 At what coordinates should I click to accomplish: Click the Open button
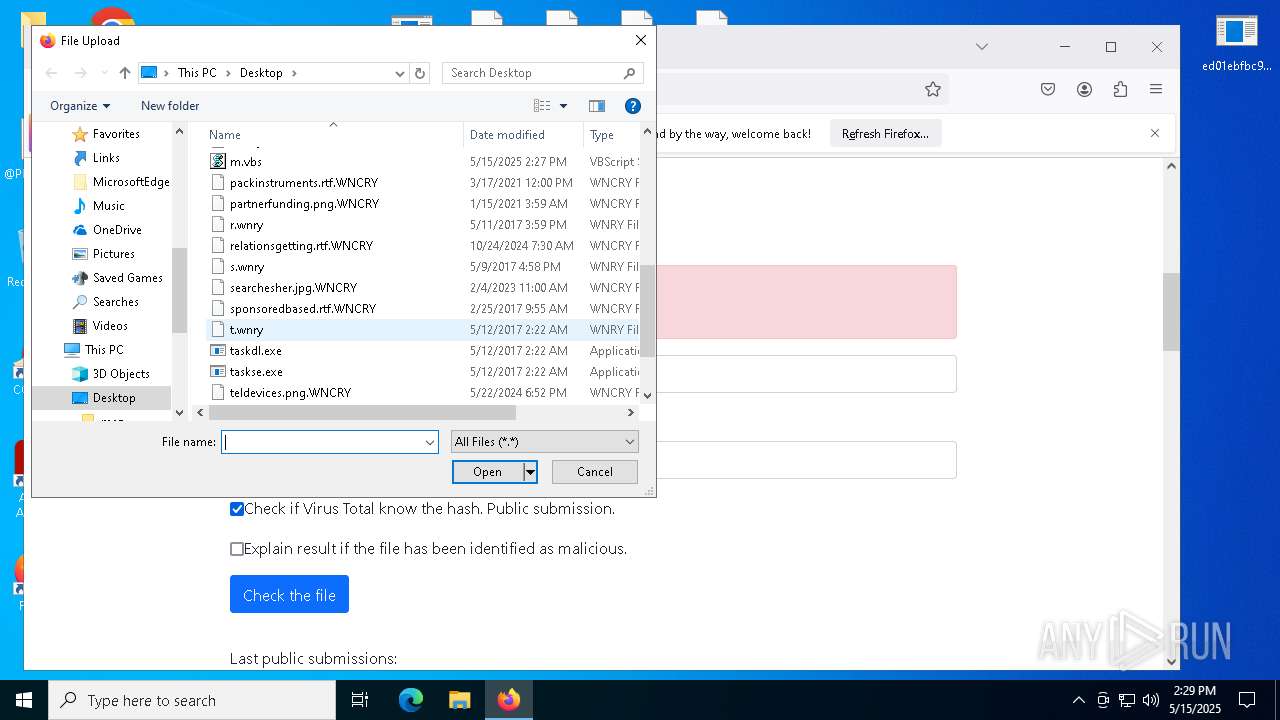pos(488,472)
